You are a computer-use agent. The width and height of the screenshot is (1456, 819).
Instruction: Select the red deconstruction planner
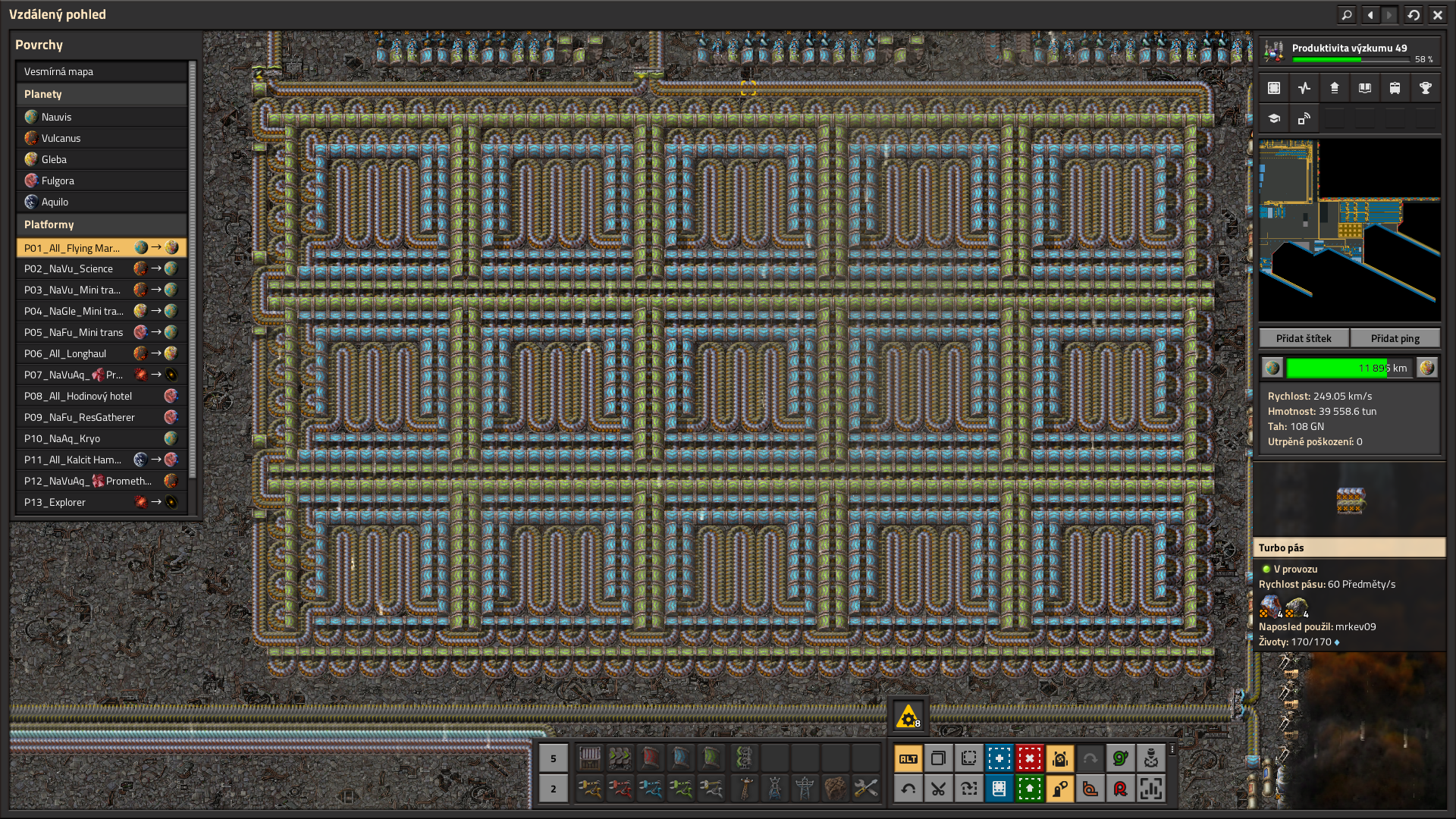tap(1029, 758)
